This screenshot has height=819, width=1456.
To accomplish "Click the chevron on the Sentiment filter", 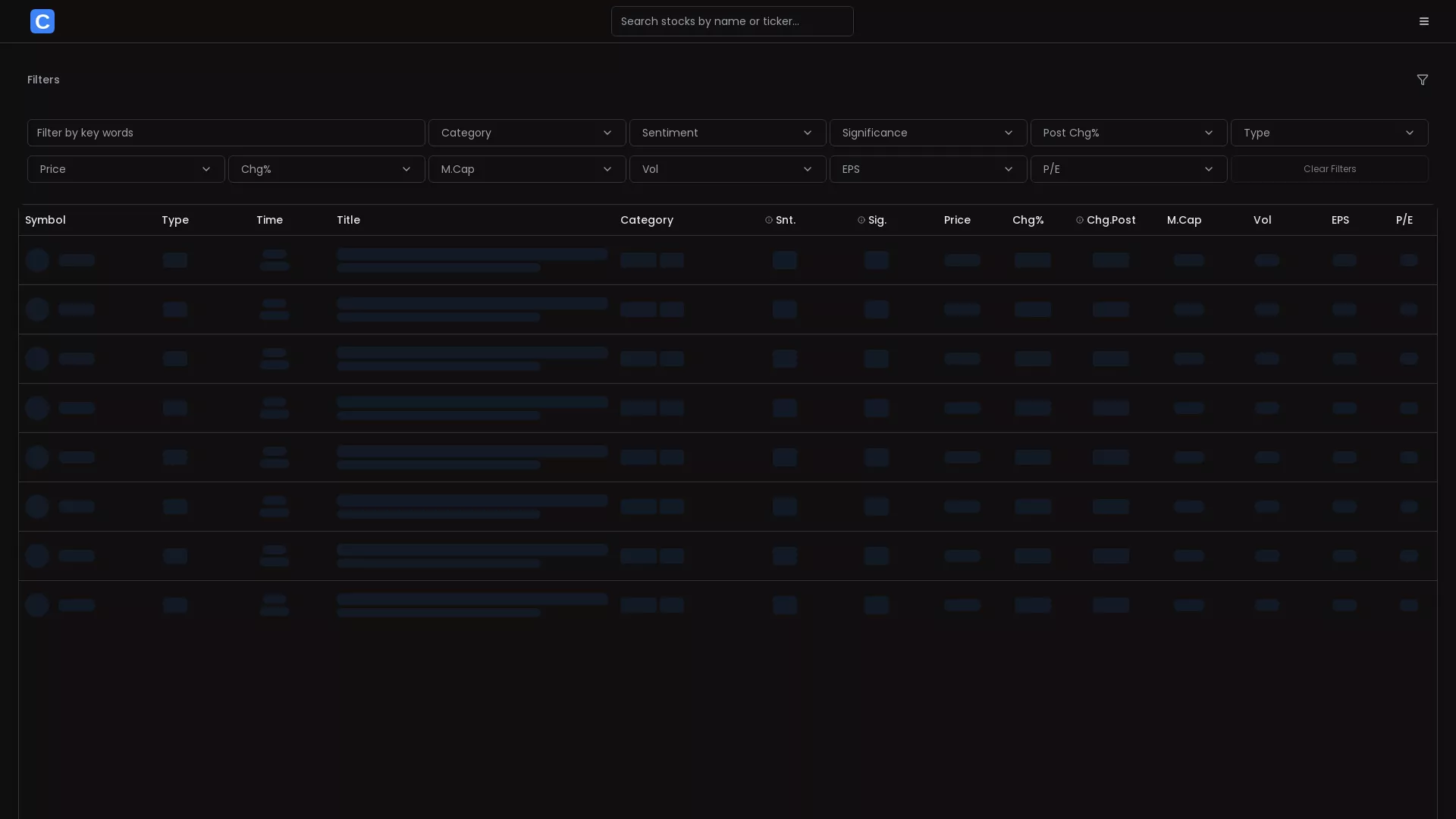I will (807, 133).
